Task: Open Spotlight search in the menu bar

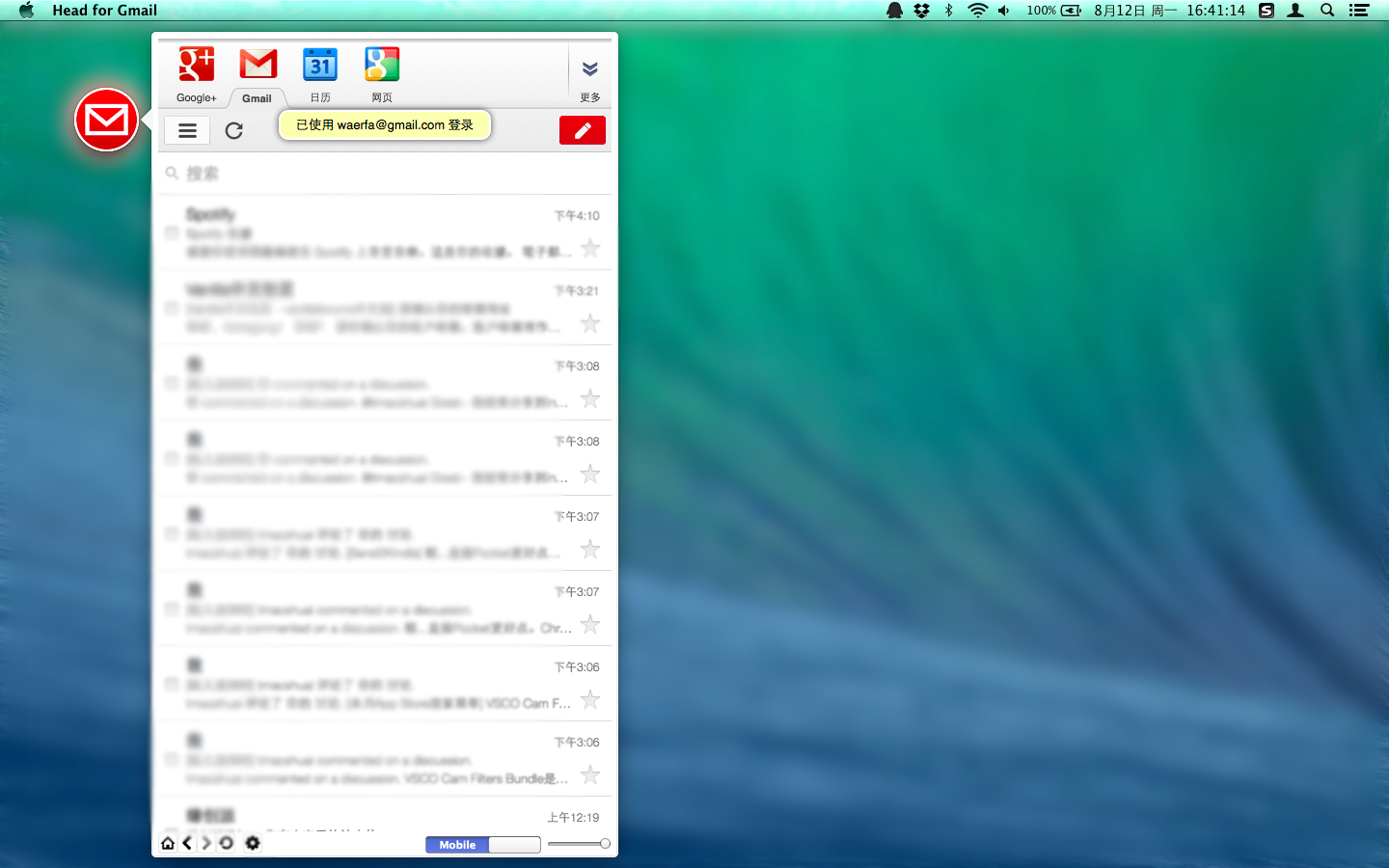Action: (x=1327, y=11)
